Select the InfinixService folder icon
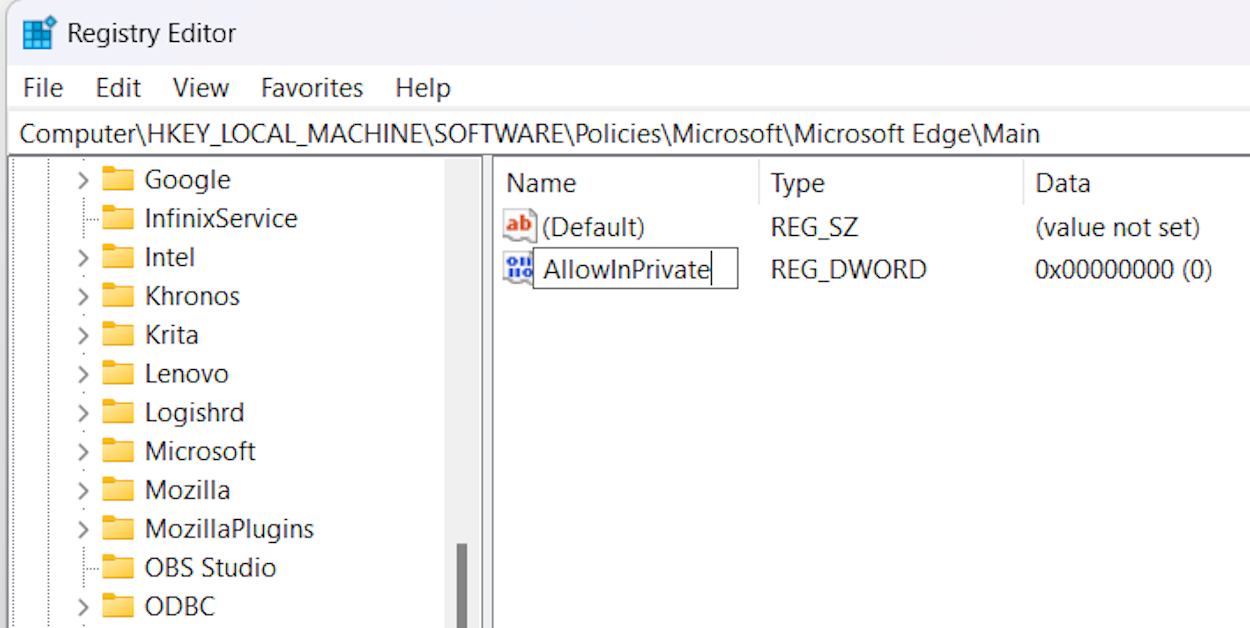Viewport: 1250px width, 628px height. click(x=118, y=218)
